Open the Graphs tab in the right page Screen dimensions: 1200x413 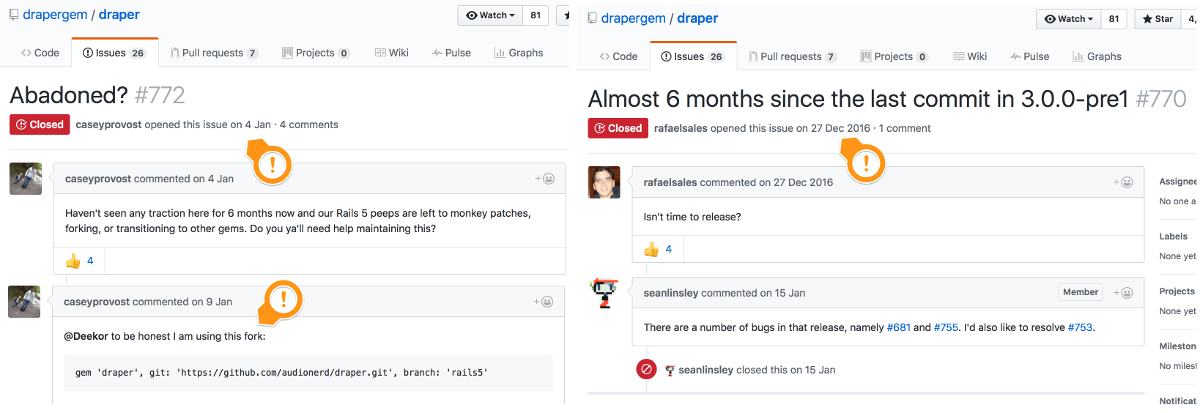tap(1097, 56)
